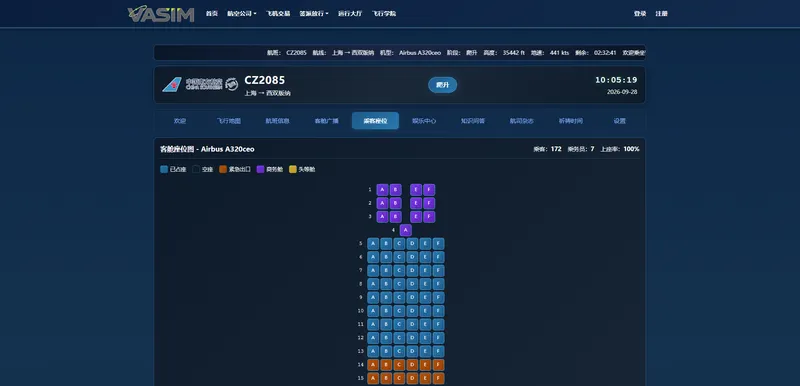Viewport: 800px width, 386px height.
Task: Select economy seat 7B
Action: pos(386,271)
